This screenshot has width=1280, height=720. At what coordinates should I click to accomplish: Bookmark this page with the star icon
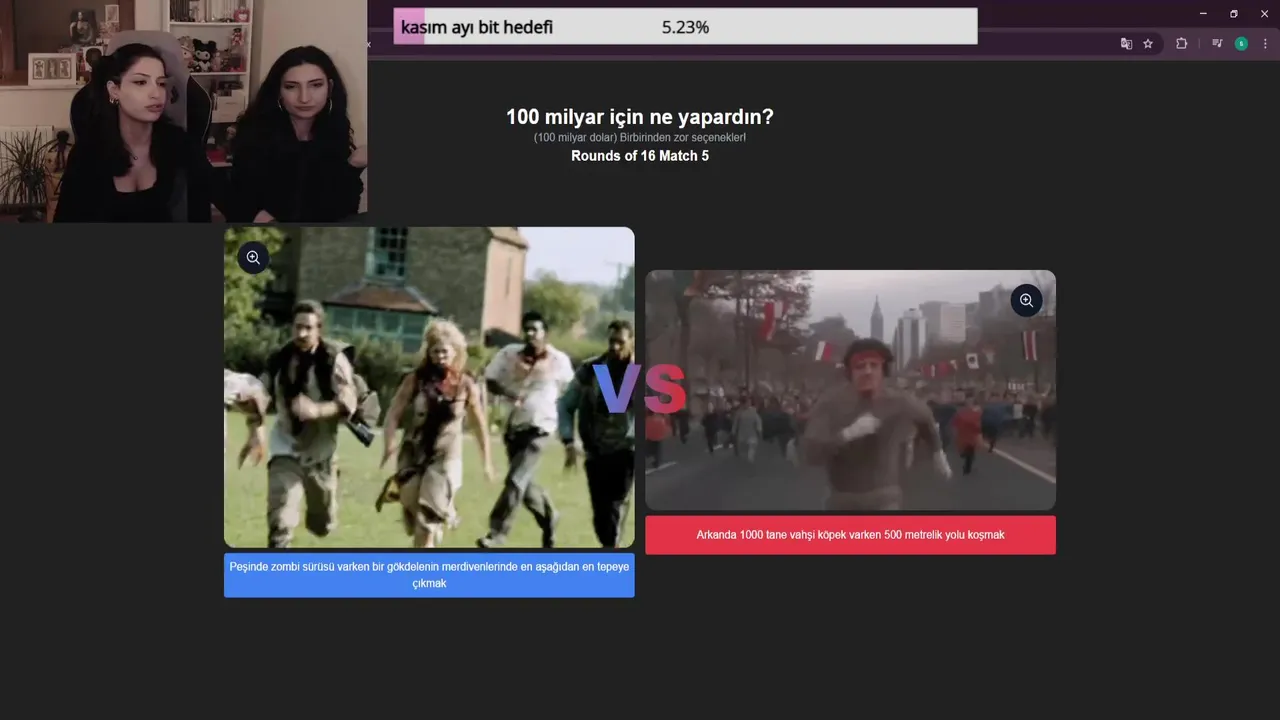pos(1148,44)
